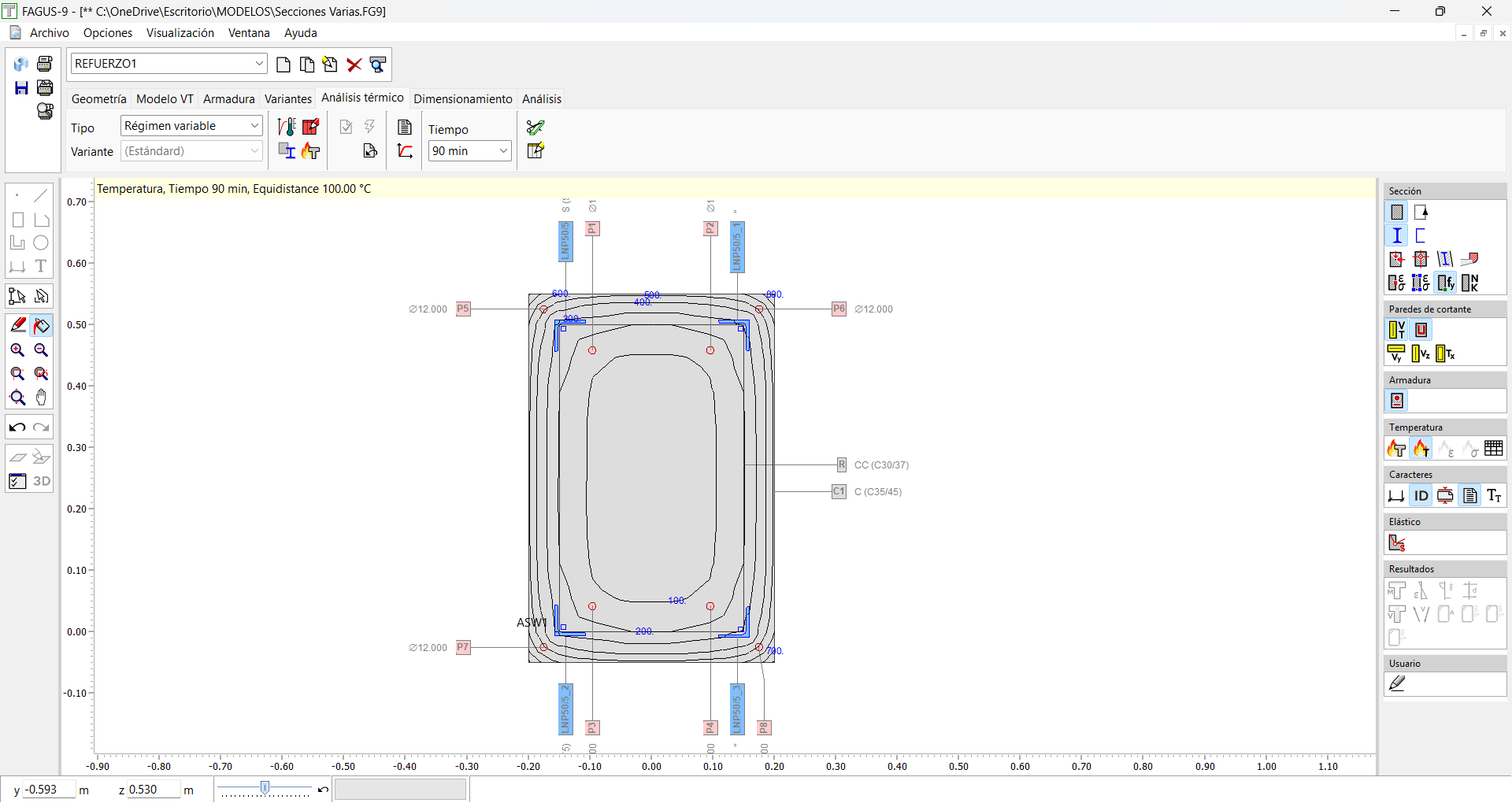This screenshot has width=1512, height=803.
Task: Click the temperature table grid icon
Action: [1493, 449]
